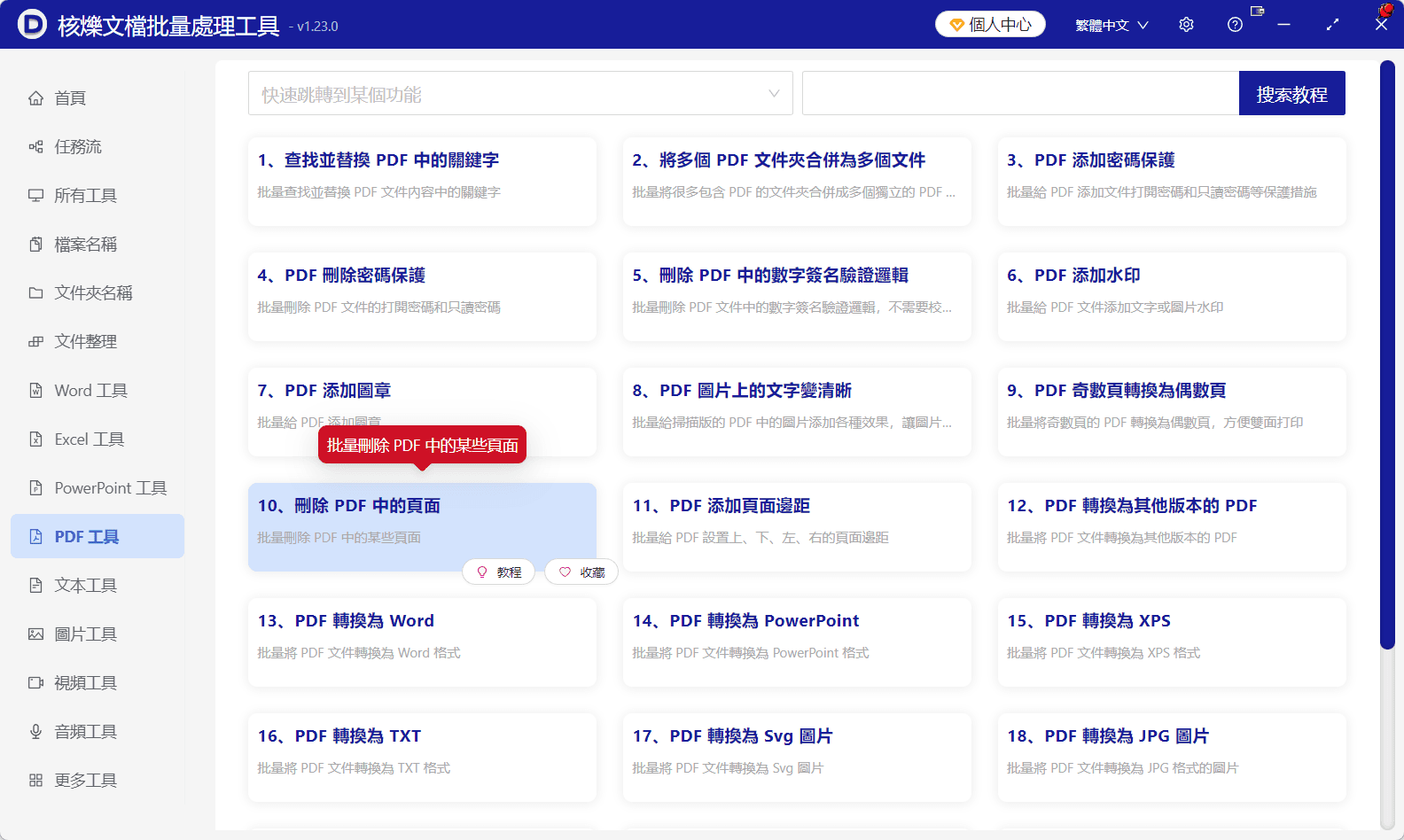Click the Word 工具 document icon
The width and height of the screenshot is (1404, 840).
[x=35, y=391]
